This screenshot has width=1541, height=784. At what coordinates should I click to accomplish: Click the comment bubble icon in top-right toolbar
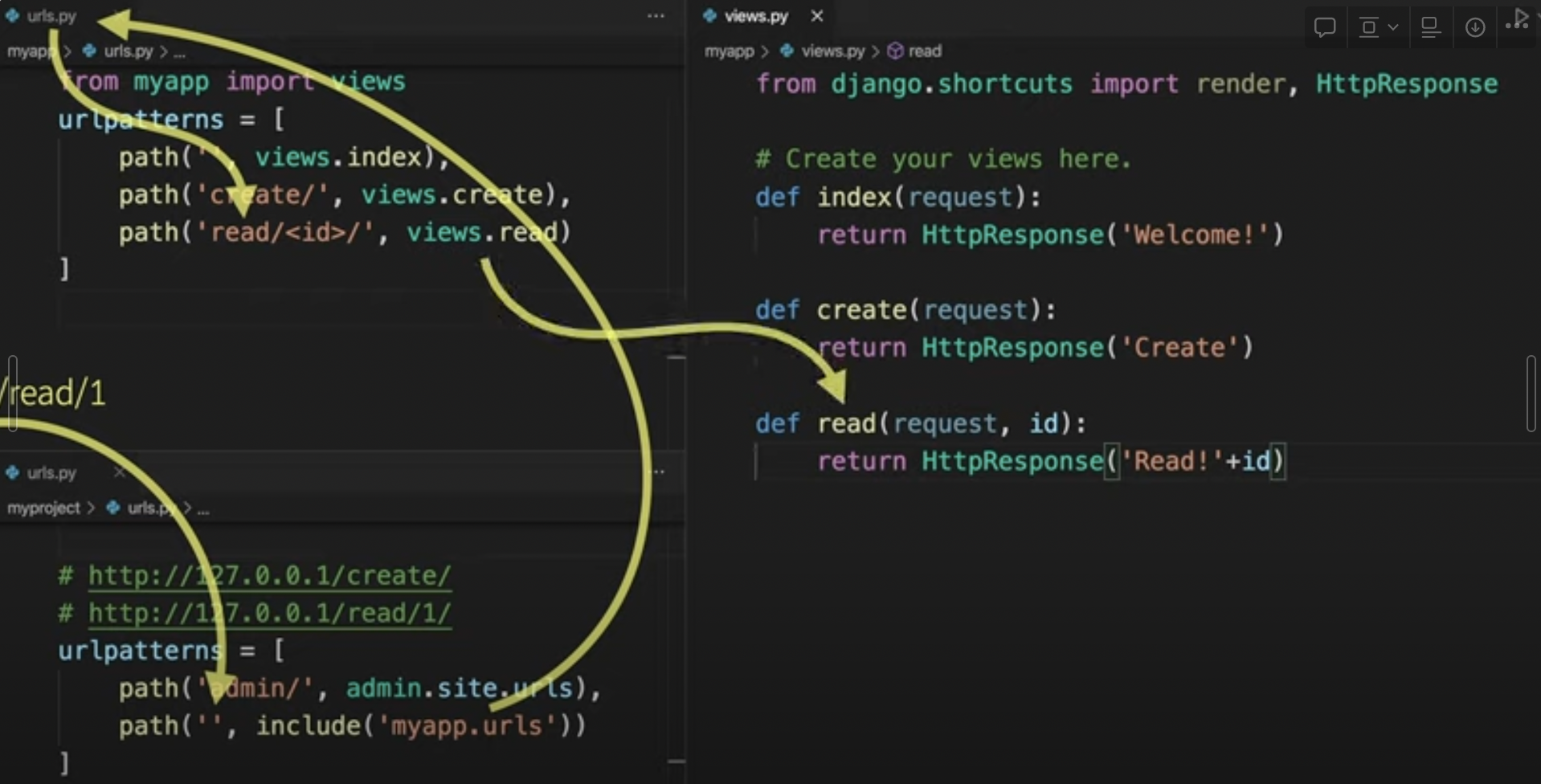click(1325, 27)
